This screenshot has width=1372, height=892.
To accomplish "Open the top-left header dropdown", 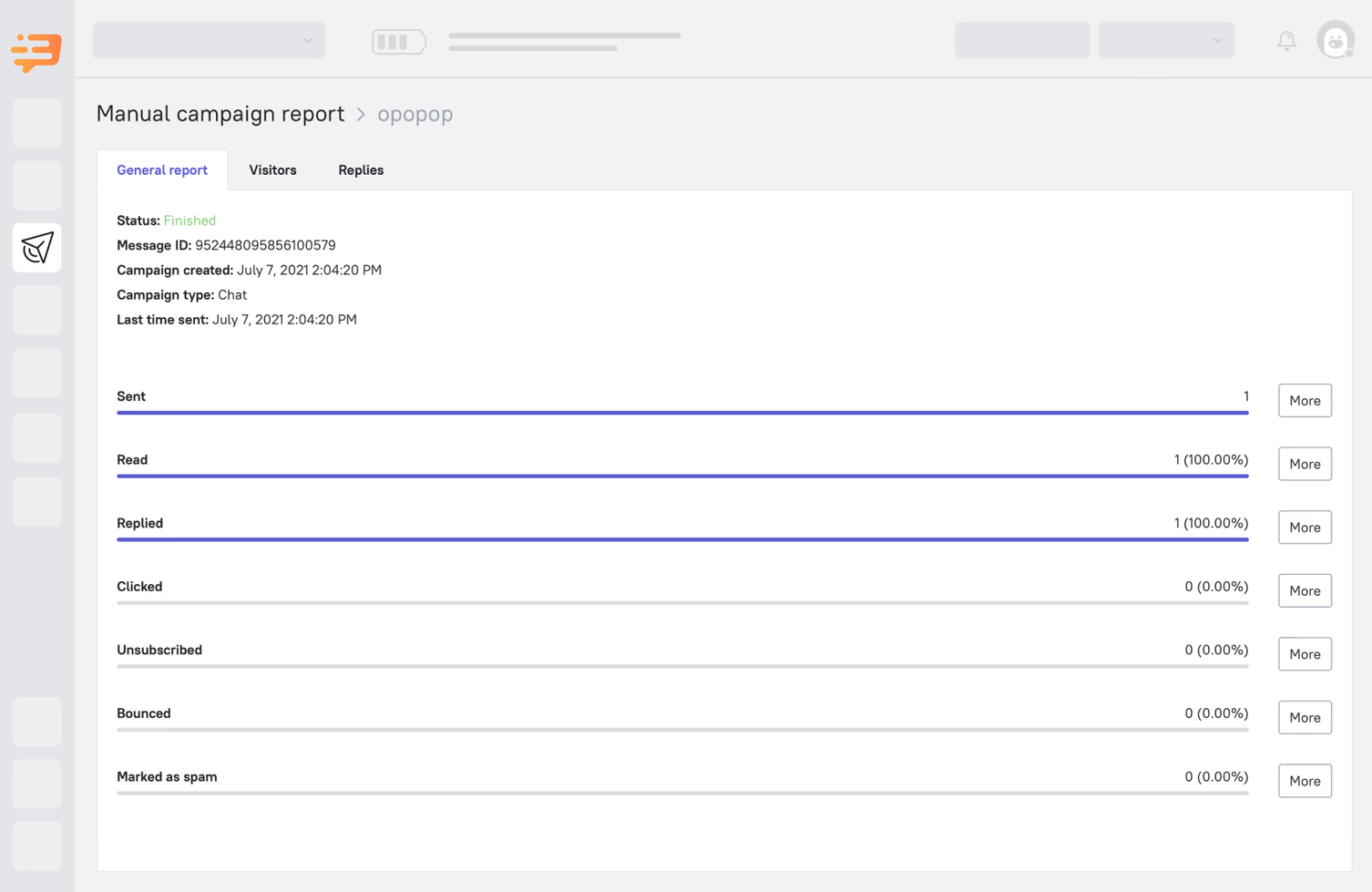I will [208, 40].
